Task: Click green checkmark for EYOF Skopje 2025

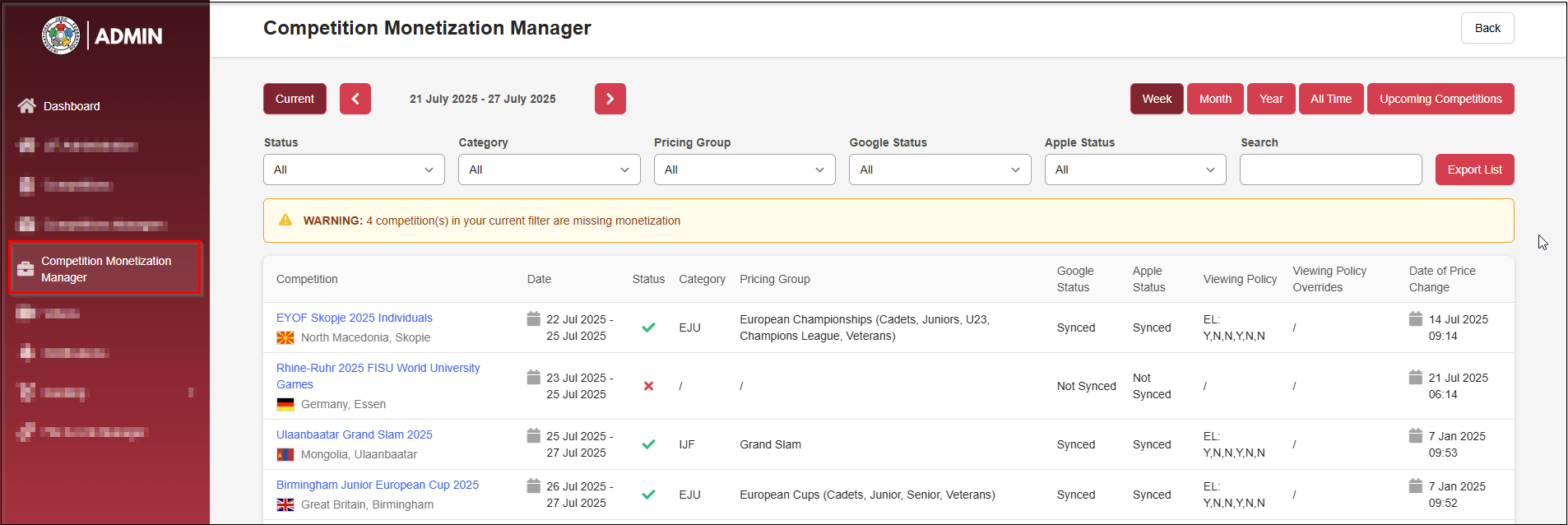Action: (x=648, y=328)
